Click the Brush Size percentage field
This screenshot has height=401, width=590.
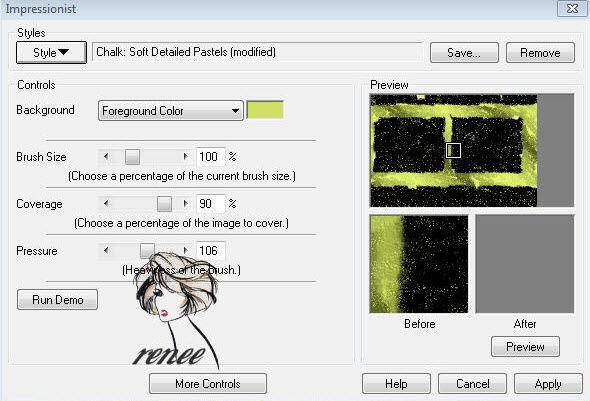coord(210,157)
